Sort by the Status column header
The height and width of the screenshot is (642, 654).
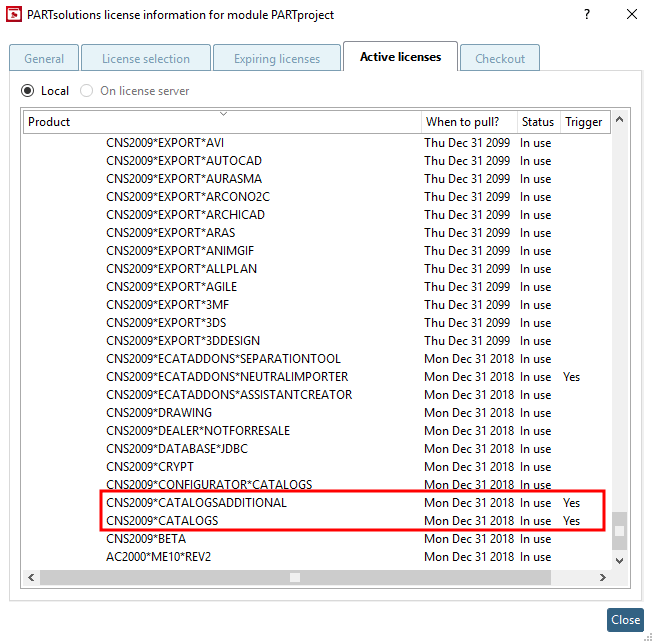coord(538,122)
